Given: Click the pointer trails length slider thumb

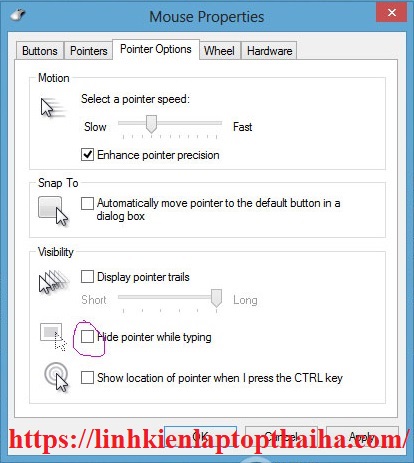Looking at the screenshot, I should [x=216, y=298].
